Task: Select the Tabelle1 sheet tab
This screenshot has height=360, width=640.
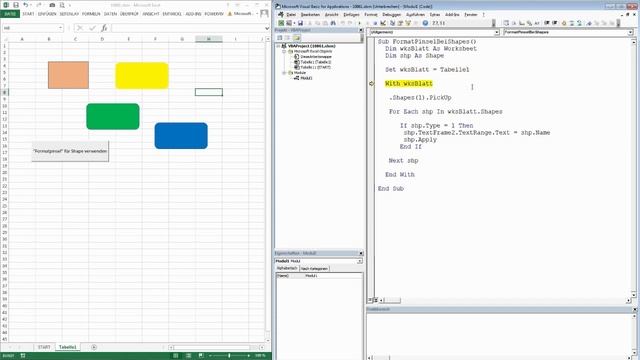Action: (x=67, y=347)
